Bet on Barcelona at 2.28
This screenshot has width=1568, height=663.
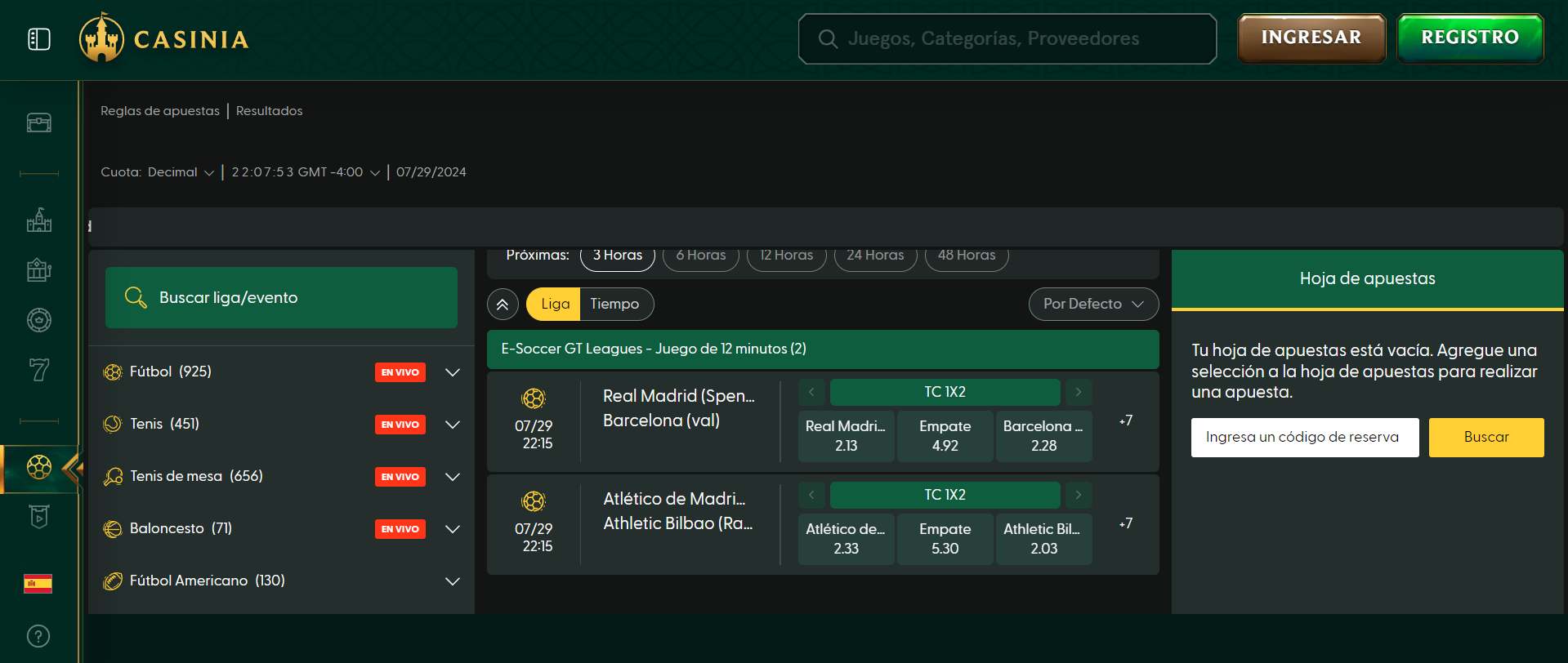point(1044,436)
